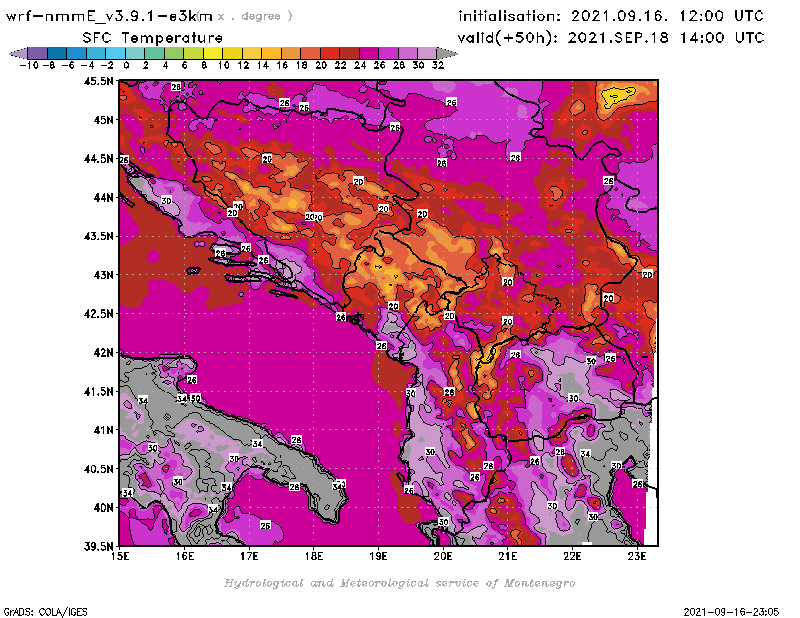This screenshot has width=800, height=618.
Task: Click the '10' value under the color legend
Action: pyautogui.click(x=223, y=66)
